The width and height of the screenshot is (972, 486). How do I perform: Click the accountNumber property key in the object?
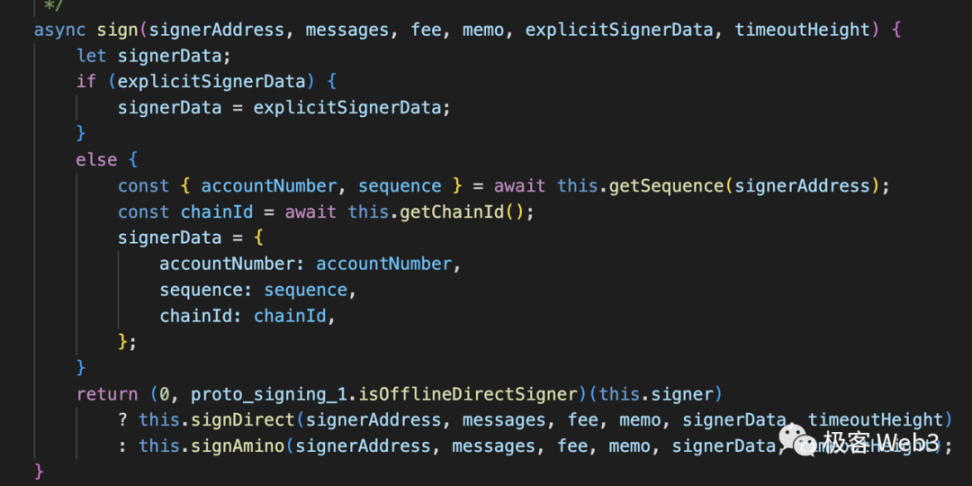227,264
